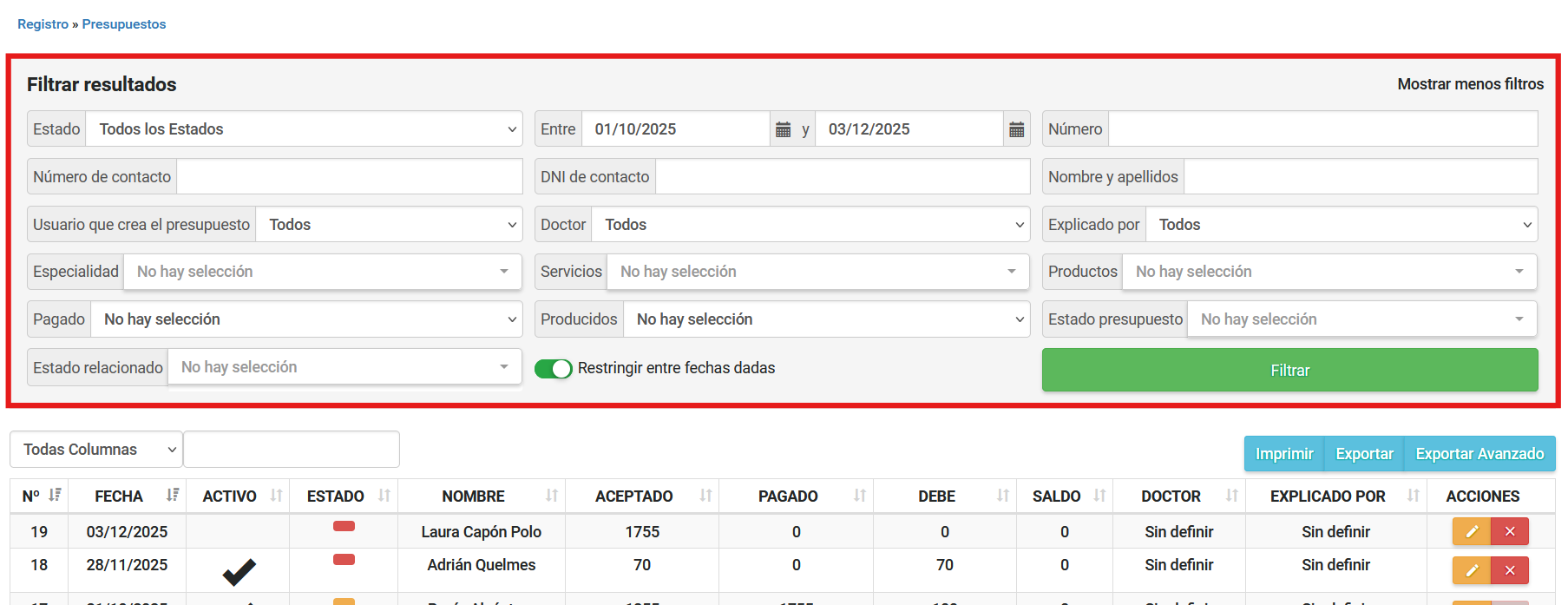Click edit pencil icon for Adrián Quelmes
This screenshot has width=1568, height=605.
[1472, 570]
